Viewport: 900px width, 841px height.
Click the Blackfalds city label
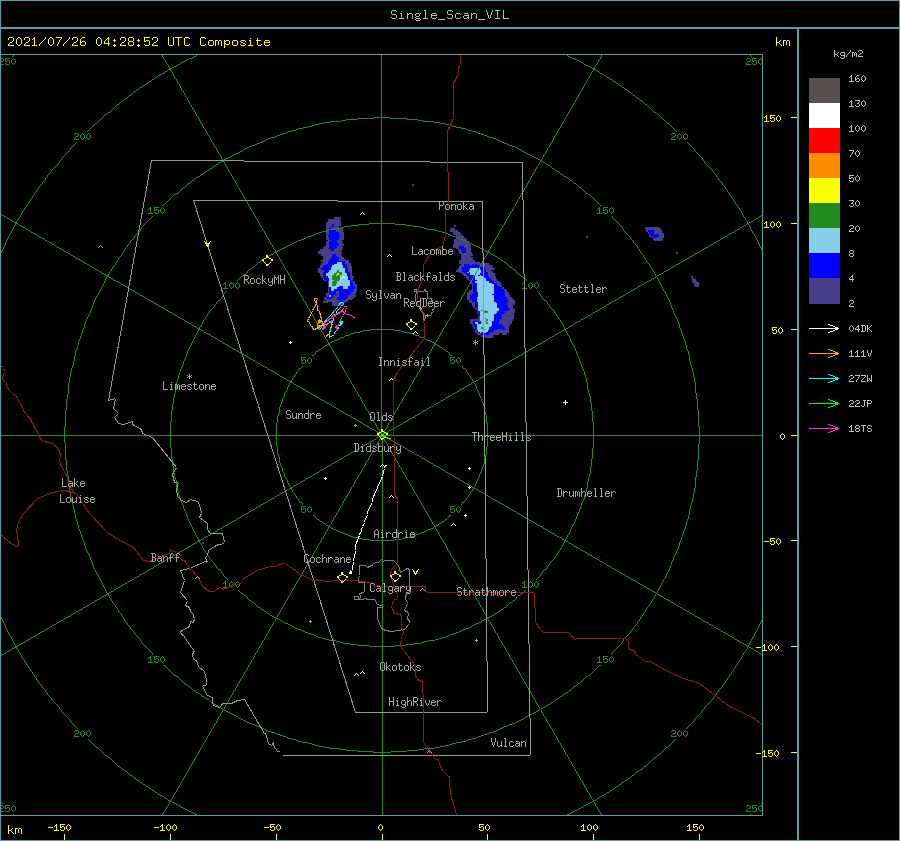pos(425,277)
